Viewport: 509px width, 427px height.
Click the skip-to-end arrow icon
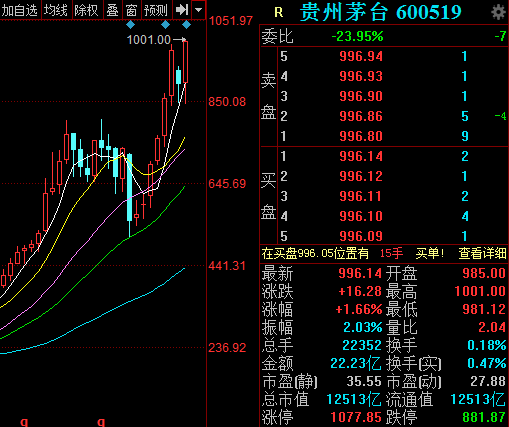(182, 10)
